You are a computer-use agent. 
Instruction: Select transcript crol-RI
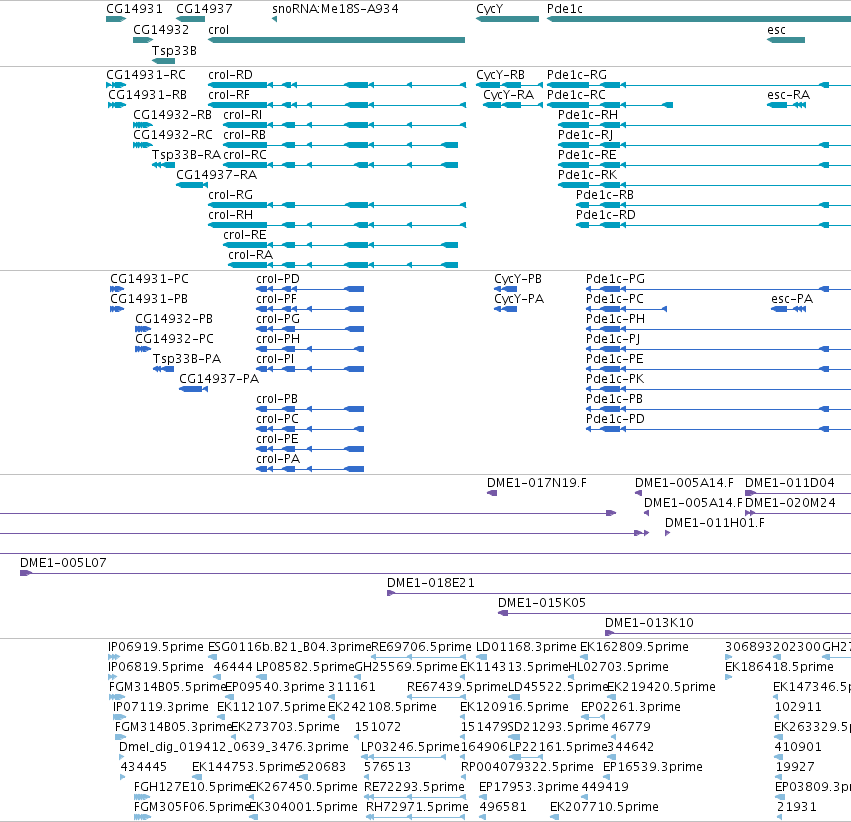coord(344,125)
